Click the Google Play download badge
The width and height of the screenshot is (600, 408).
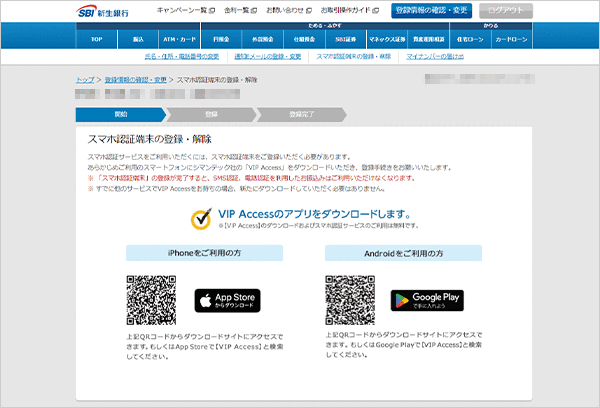[426, 301]
